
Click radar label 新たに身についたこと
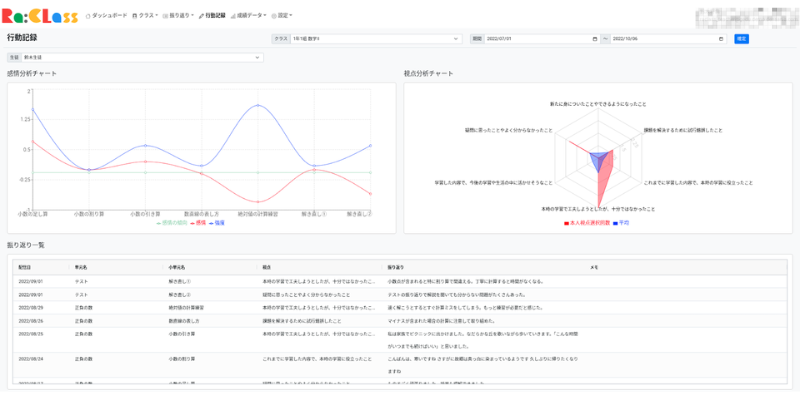click(598, 104)
